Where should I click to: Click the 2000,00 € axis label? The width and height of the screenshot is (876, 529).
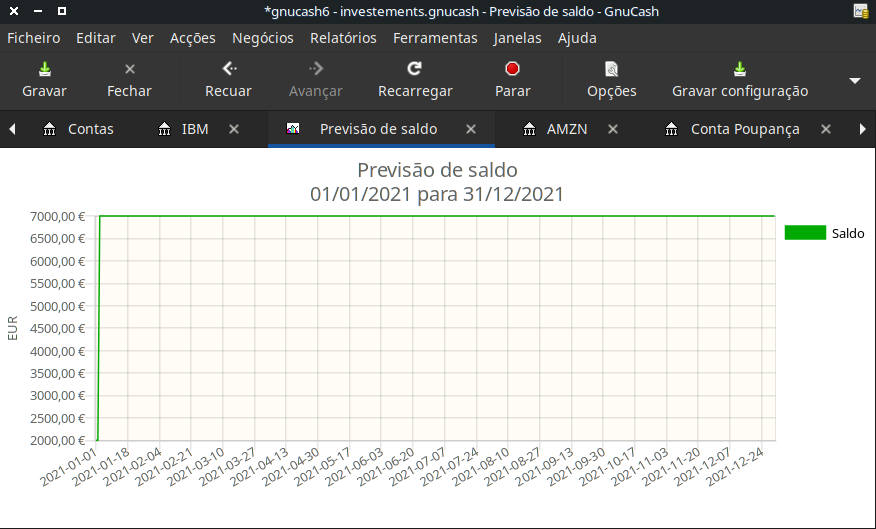click(x=57, y=441)
